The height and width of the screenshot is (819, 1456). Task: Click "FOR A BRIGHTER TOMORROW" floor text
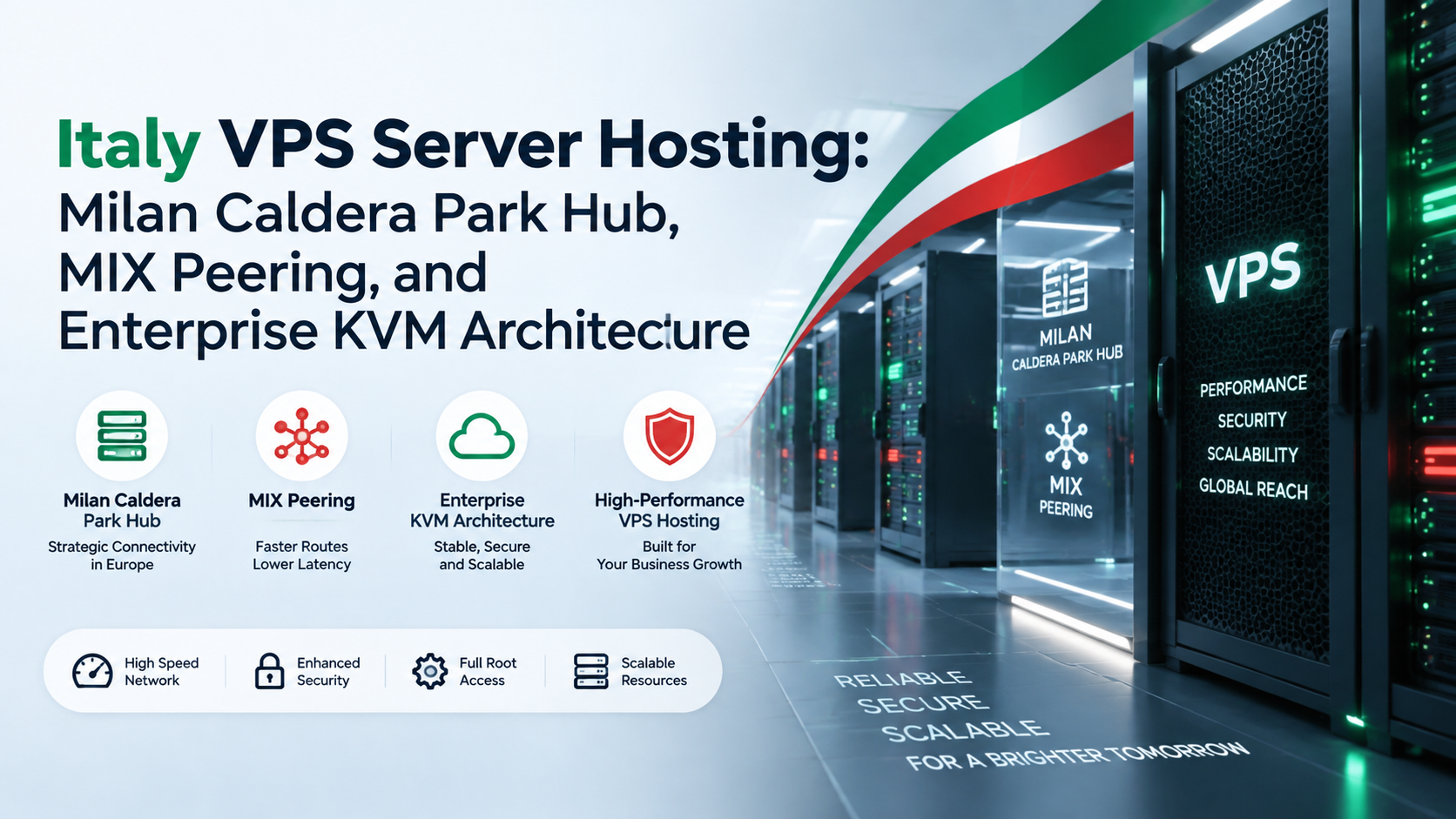click(1077, 756)
